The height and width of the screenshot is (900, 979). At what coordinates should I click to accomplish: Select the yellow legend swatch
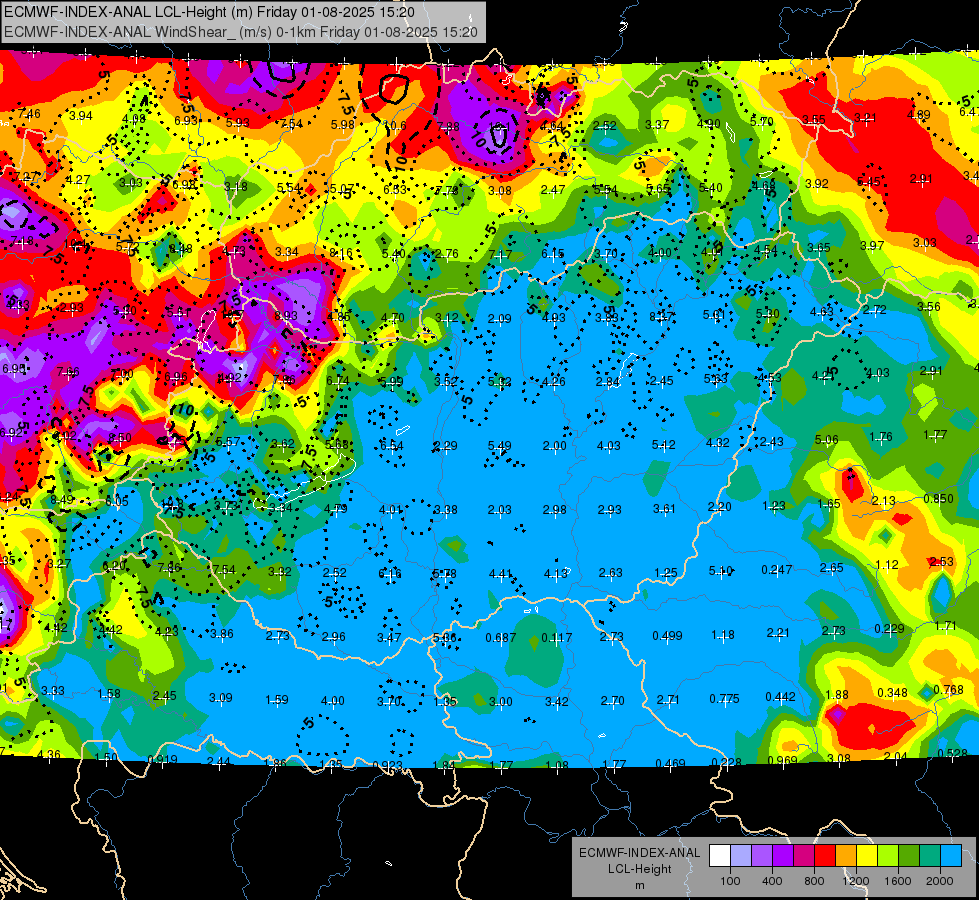[867, 856]
